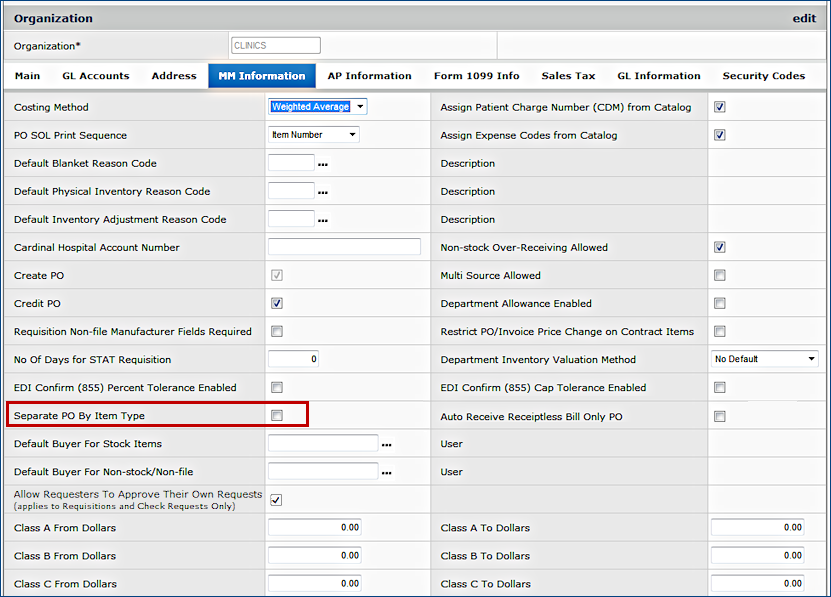
Task: Open Department Inventory Valuation Method dropdown
Action: [x=765, y=359]
